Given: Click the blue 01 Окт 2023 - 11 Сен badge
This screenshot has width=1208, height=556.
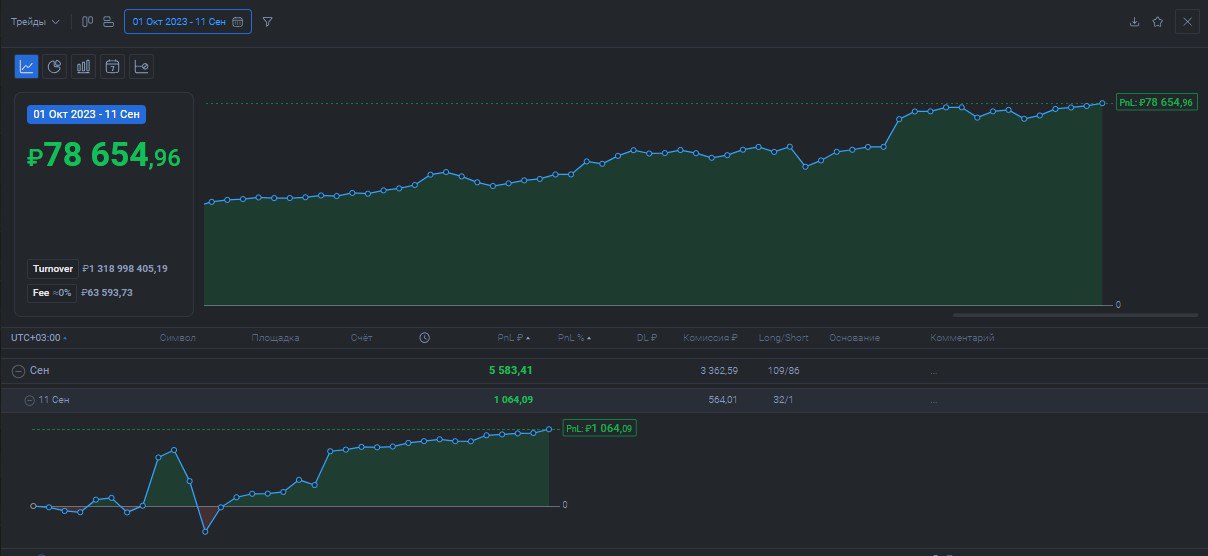Looking at the screenshot, I should (86, 114).
